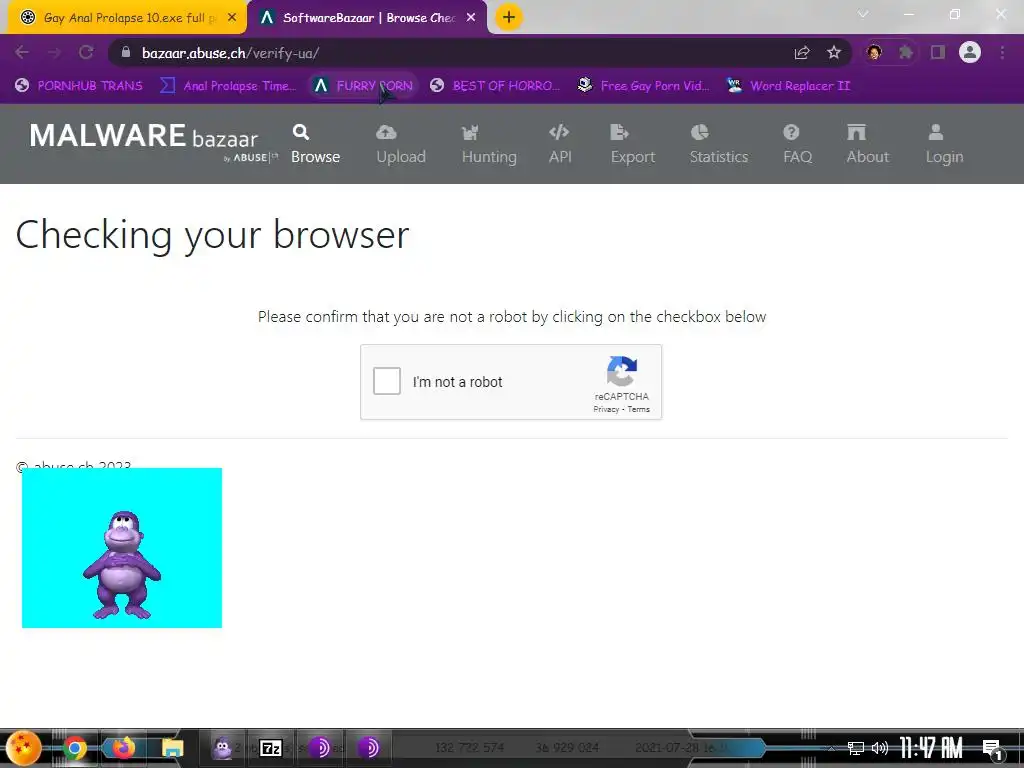
Task: Open the Start orb on taskbar
Action: point(24,748)
